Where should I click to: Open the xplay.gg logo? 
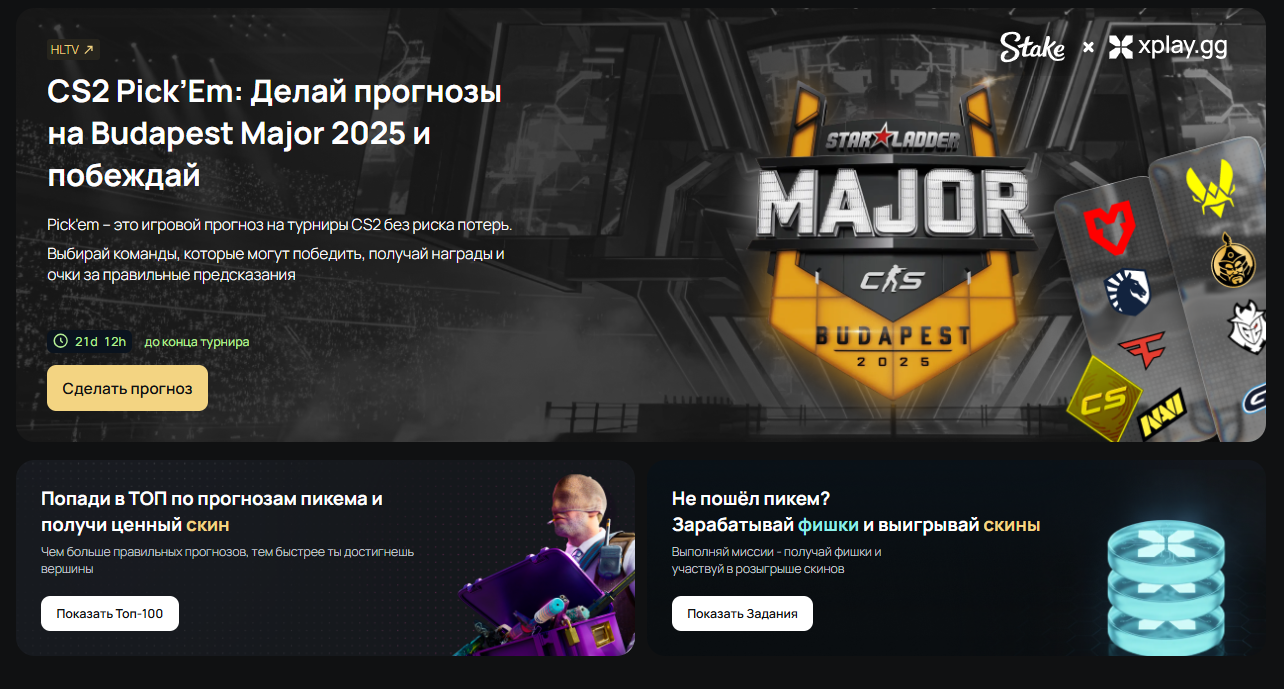tap(1168, 46)
